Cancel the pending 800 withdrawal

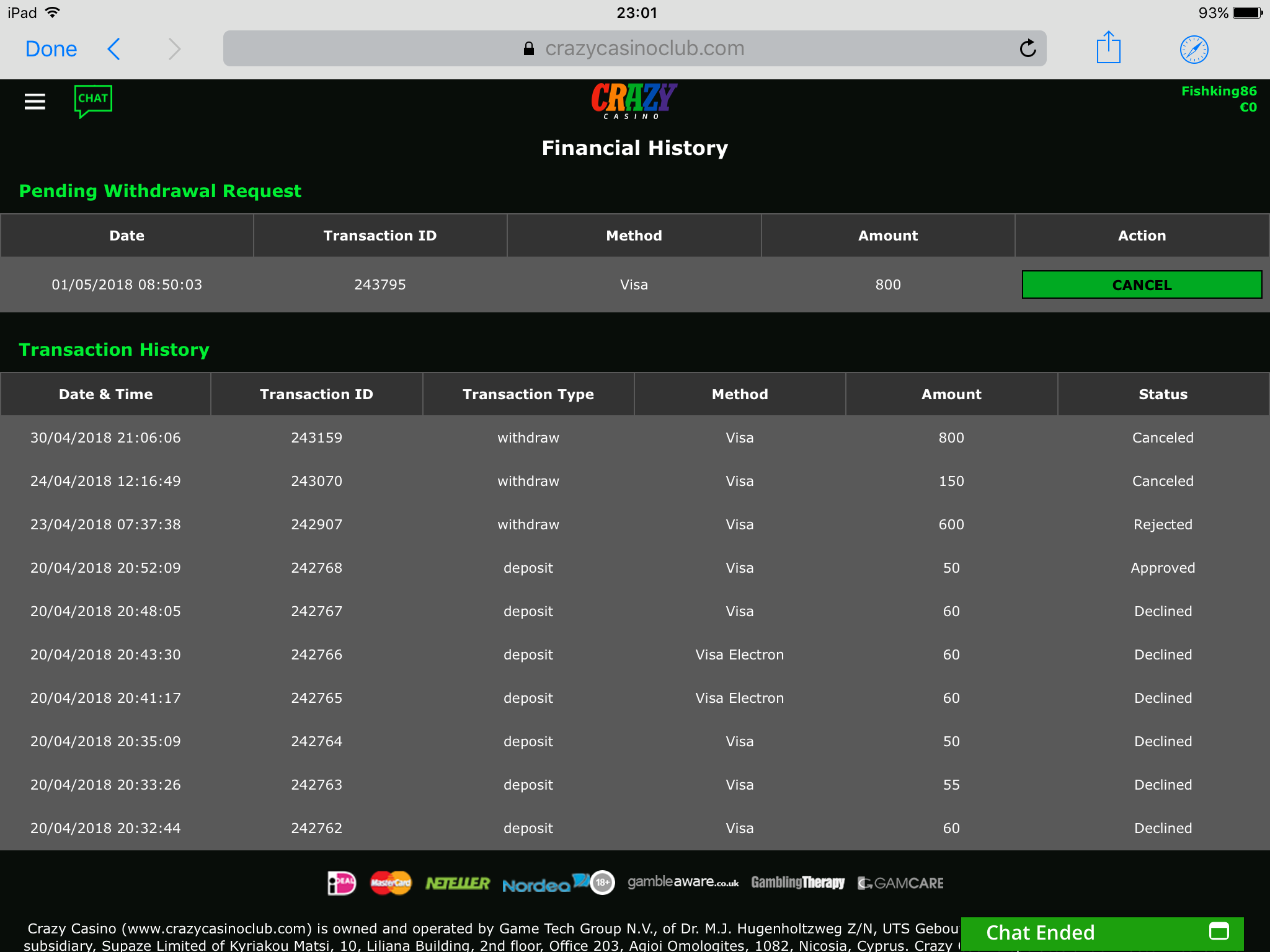pyautogui.click(x=1142, y=284)
